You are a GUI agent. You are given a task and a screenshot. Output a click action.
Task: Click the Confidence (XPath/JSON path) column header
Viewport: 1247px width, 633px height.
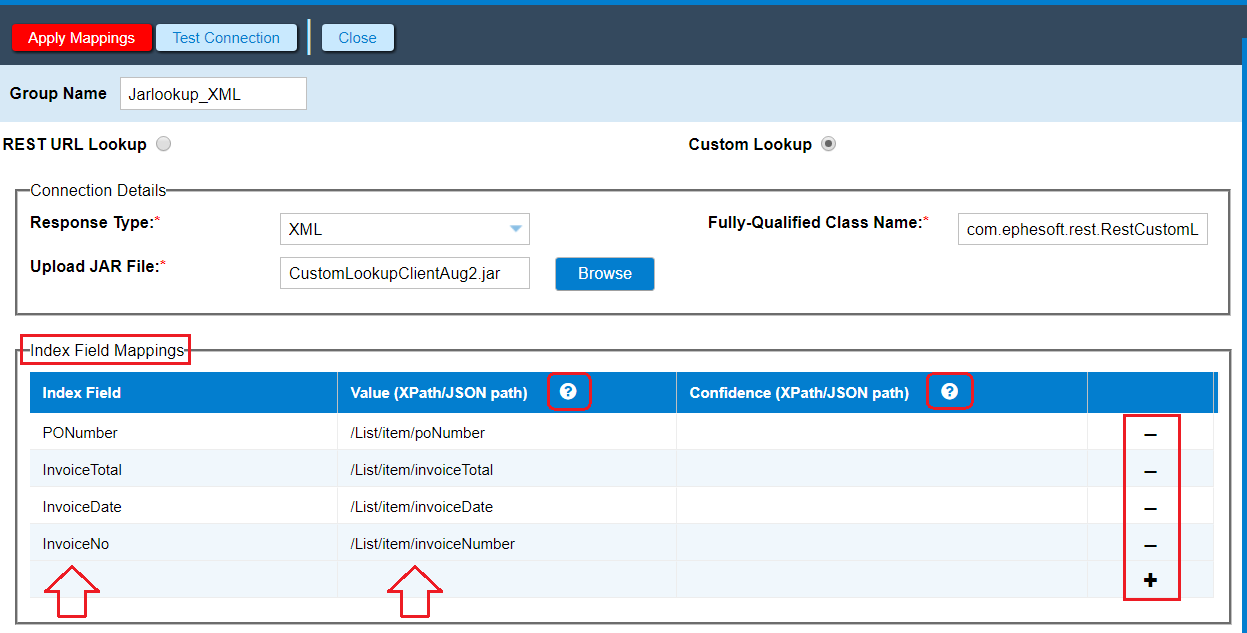point(882,393)
